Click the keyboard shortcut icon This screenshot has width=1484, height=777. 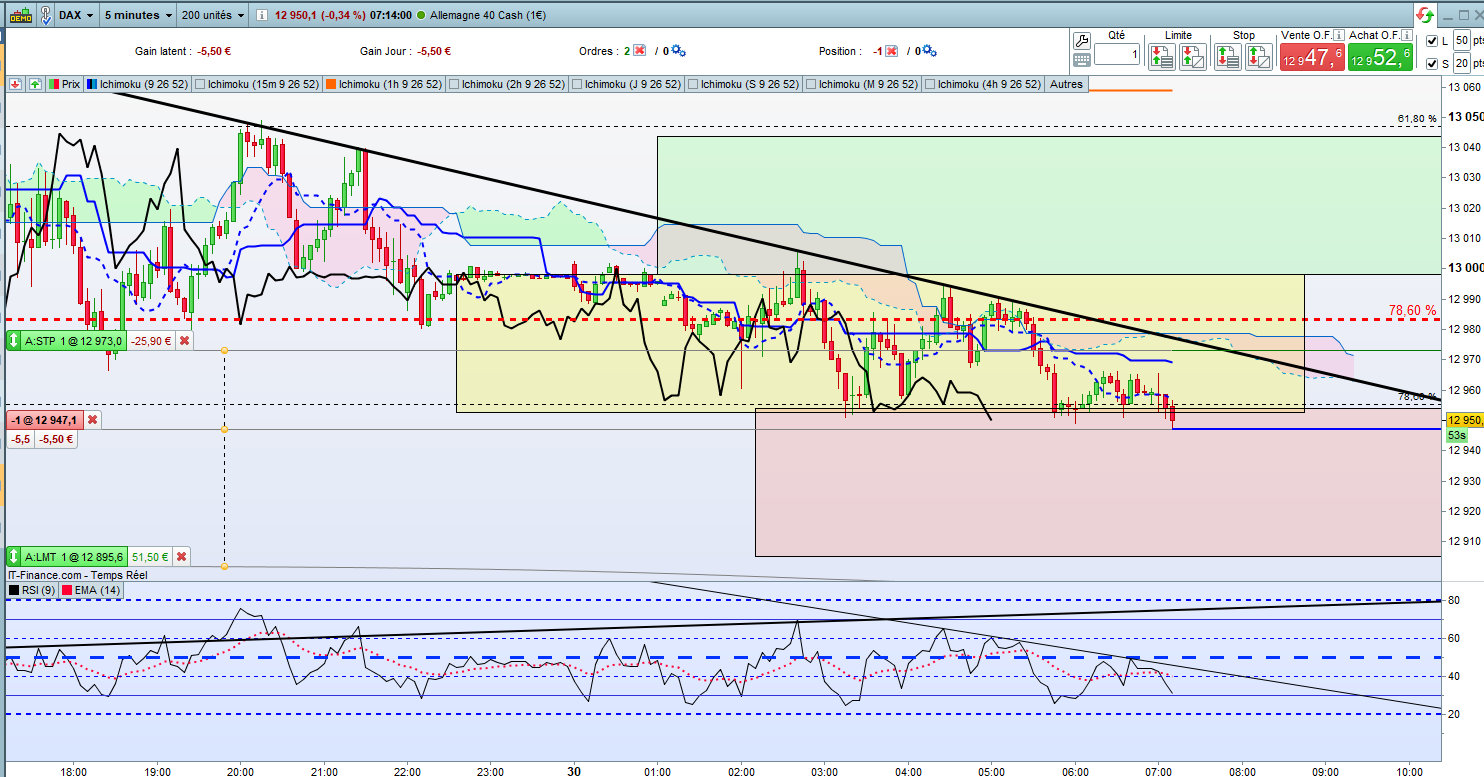1081,60
